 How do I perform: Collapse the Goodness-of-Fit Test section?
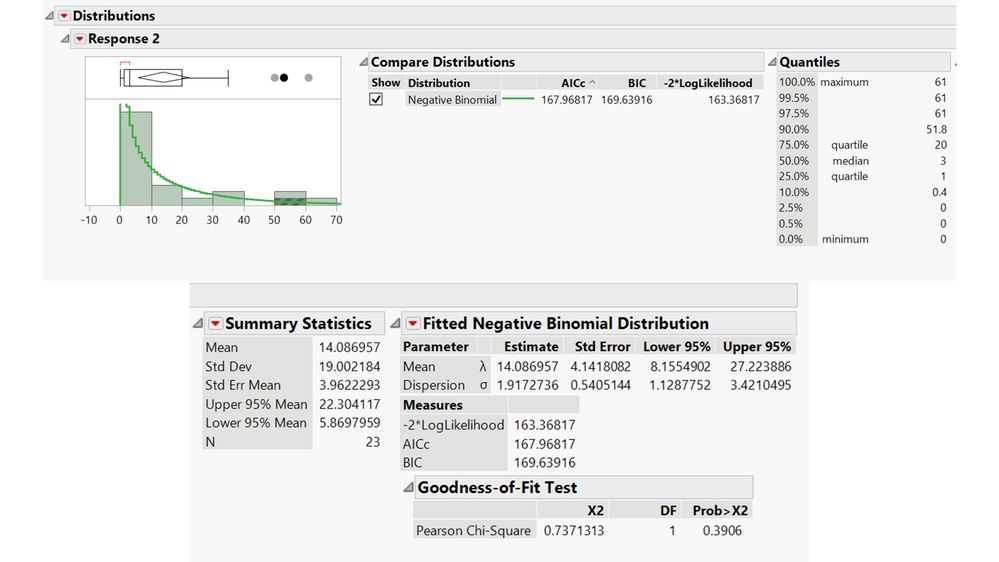pyautogui.click(x=407, y=488)
